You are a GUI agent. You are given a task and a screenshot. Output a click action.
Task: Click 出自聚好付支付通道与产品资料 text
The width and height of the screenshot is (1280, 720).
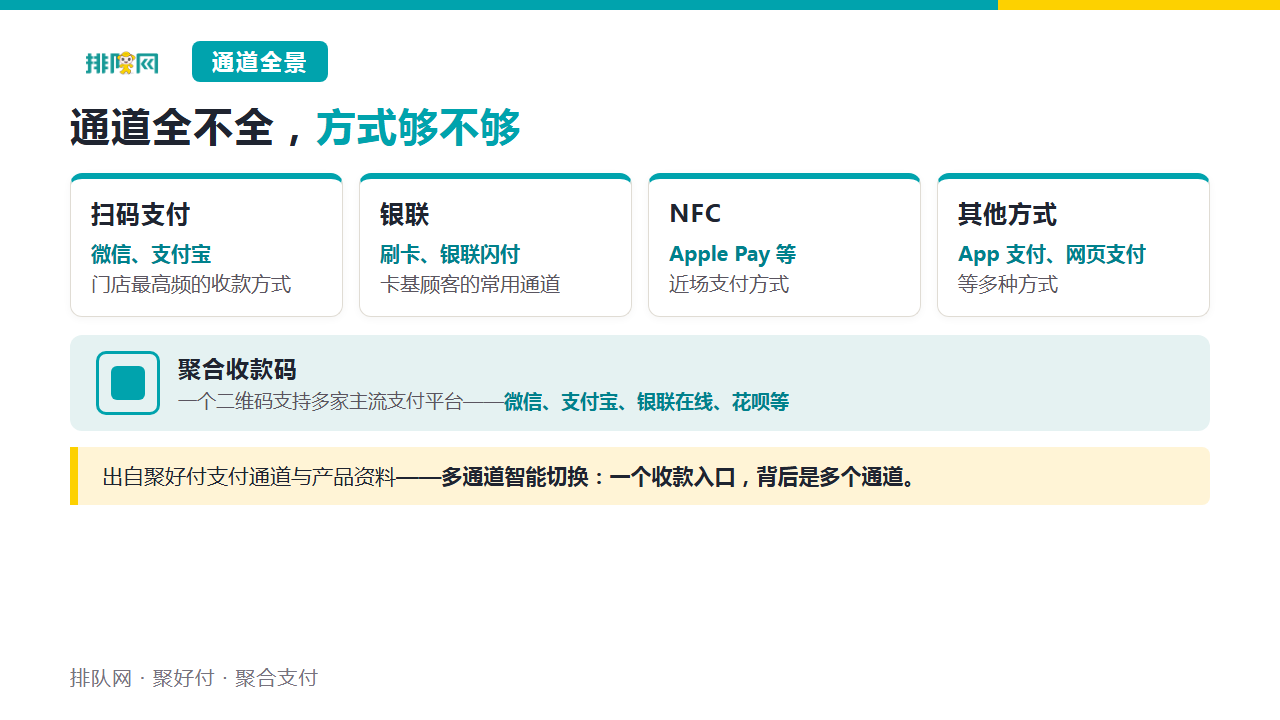pos(249,477)
